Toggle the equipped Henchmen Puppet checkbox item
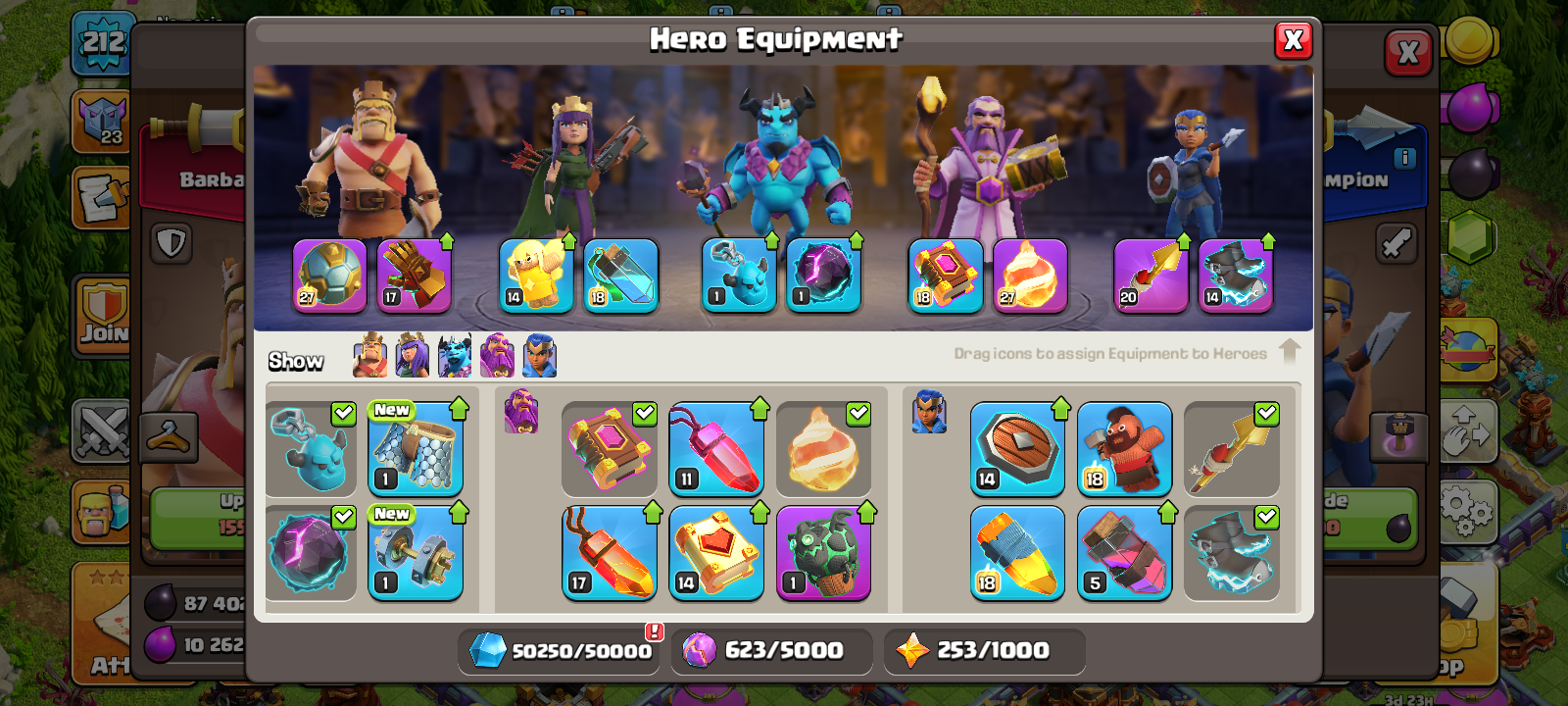 [x=311, y=449]
